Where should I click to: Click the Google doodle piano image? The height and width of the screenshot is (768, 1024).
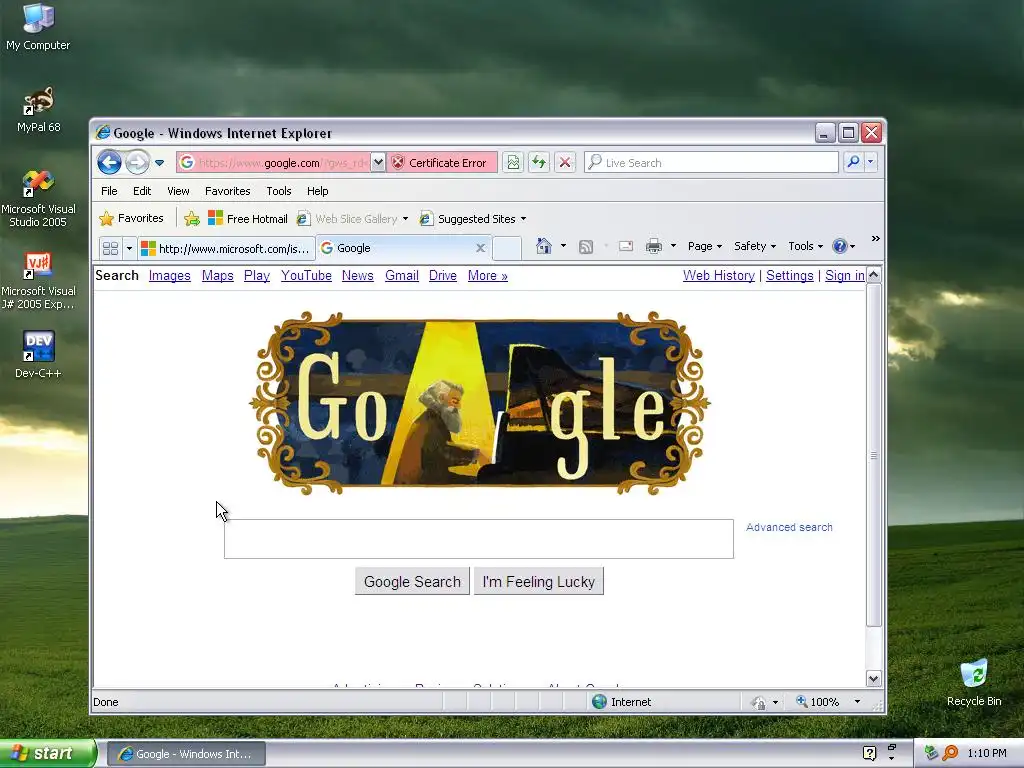(479, 402)
